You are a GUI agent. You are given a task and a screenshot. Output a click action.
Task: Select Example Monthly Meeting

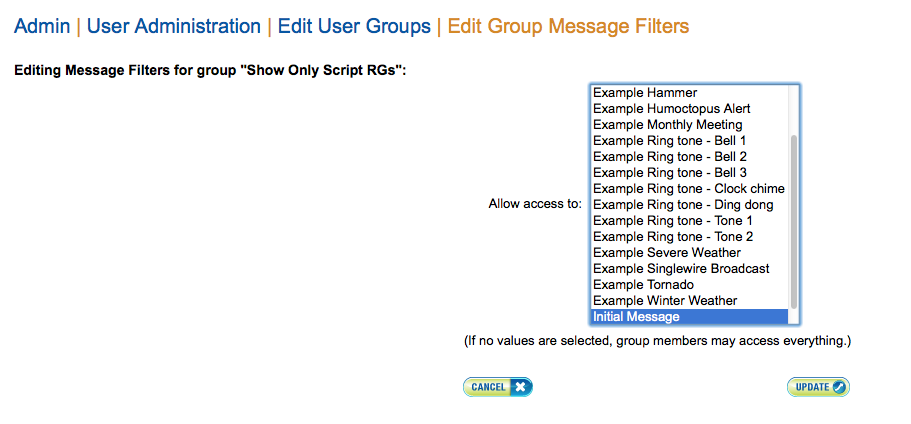[690, 124]
